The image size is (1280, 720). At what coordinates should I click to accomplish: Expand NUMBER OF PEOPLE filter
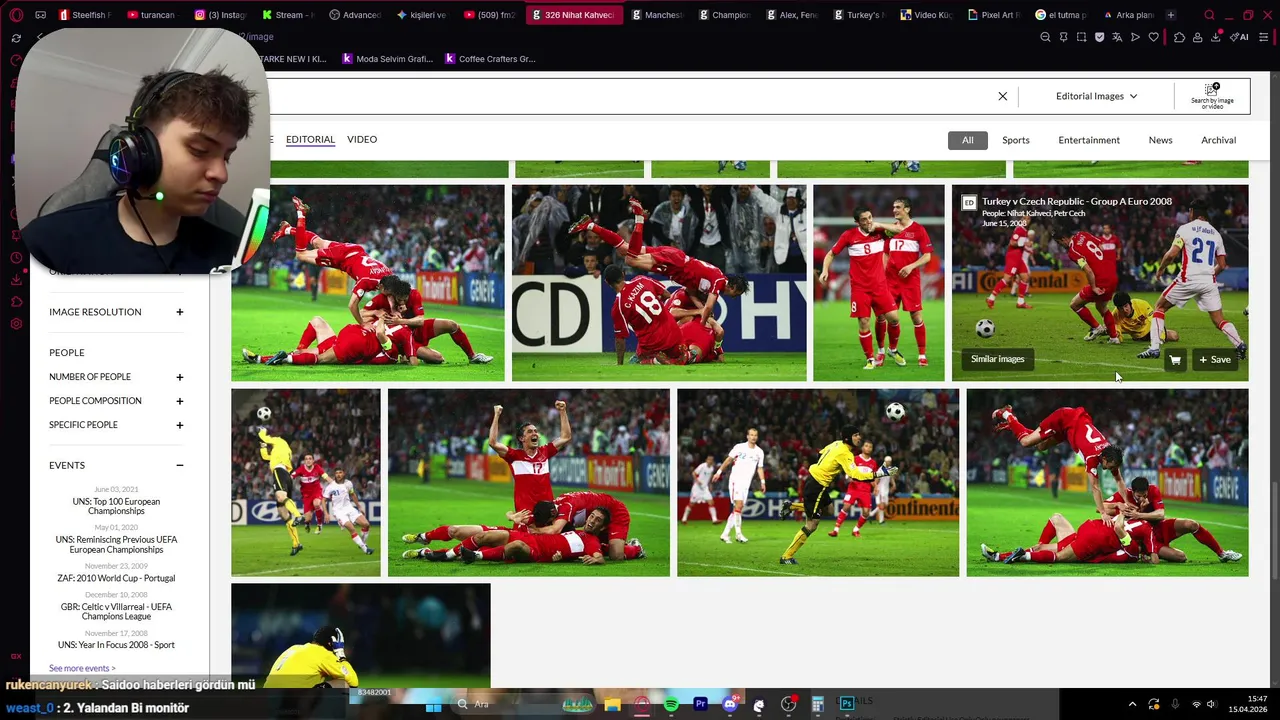pos(116,377)
